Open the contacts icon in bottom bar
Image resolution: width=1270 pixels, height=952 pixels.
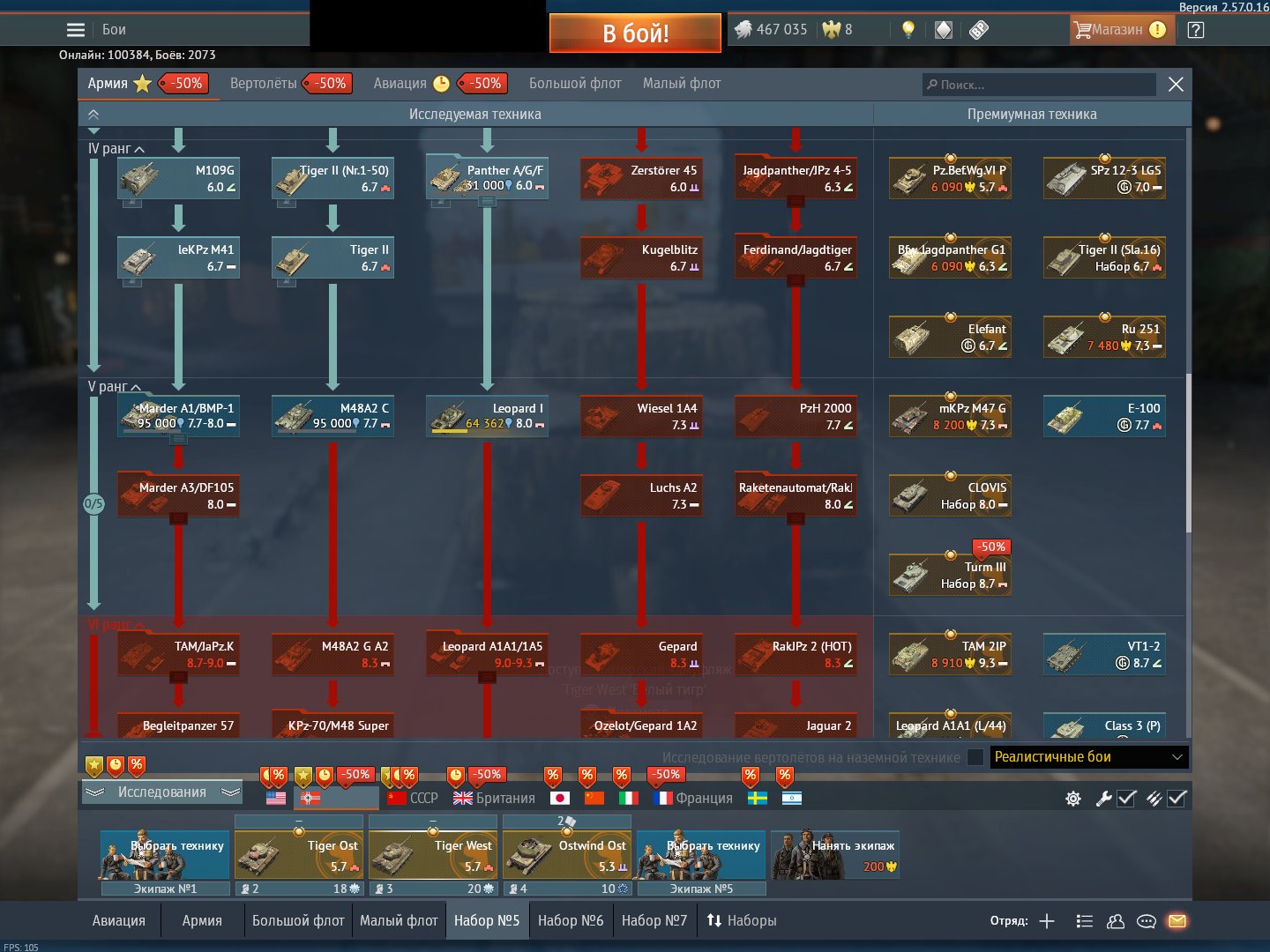[1116, 921]
